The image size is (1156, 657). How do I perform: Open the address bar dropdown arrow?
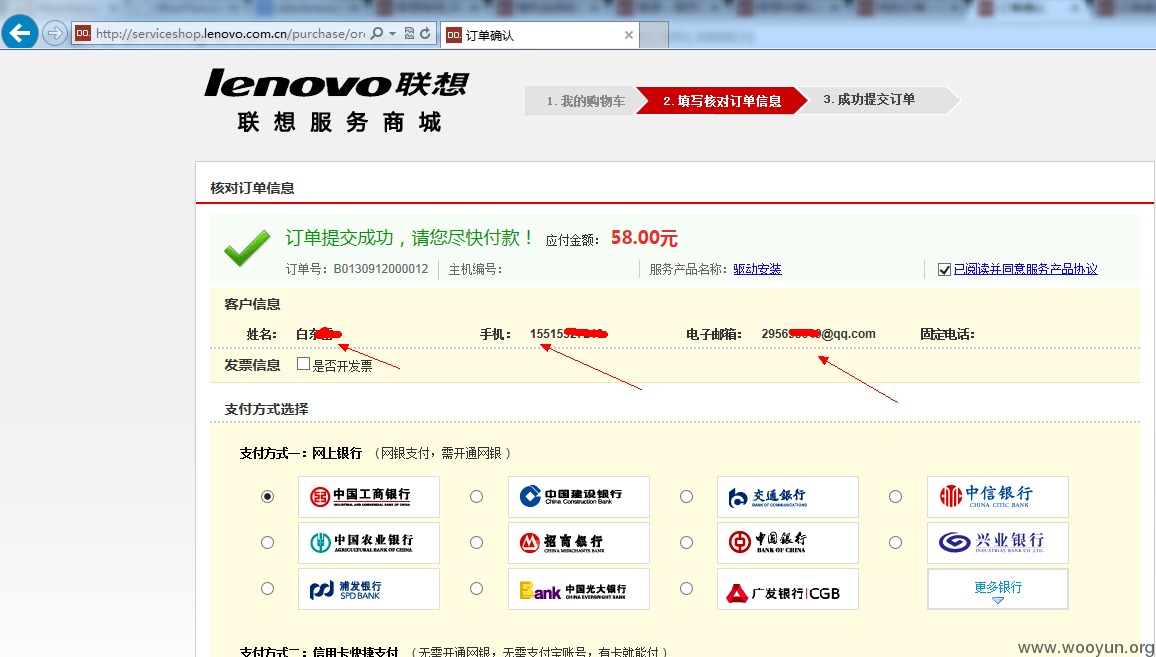click(392, 33)
